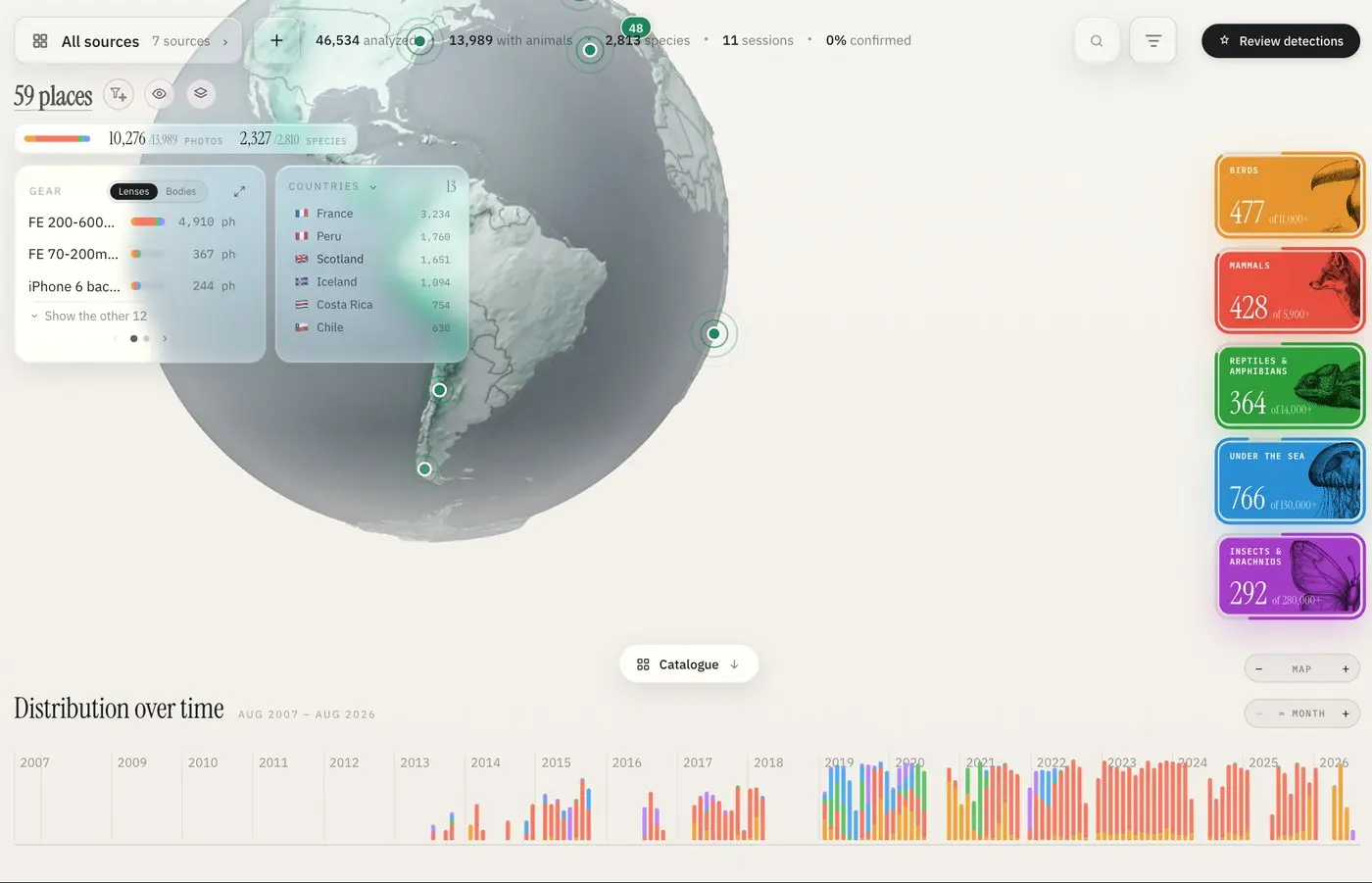The image size is (1372, 883).
Task: Open the Reptiles & Amphibians card
Action: [x=1290, y=385]
